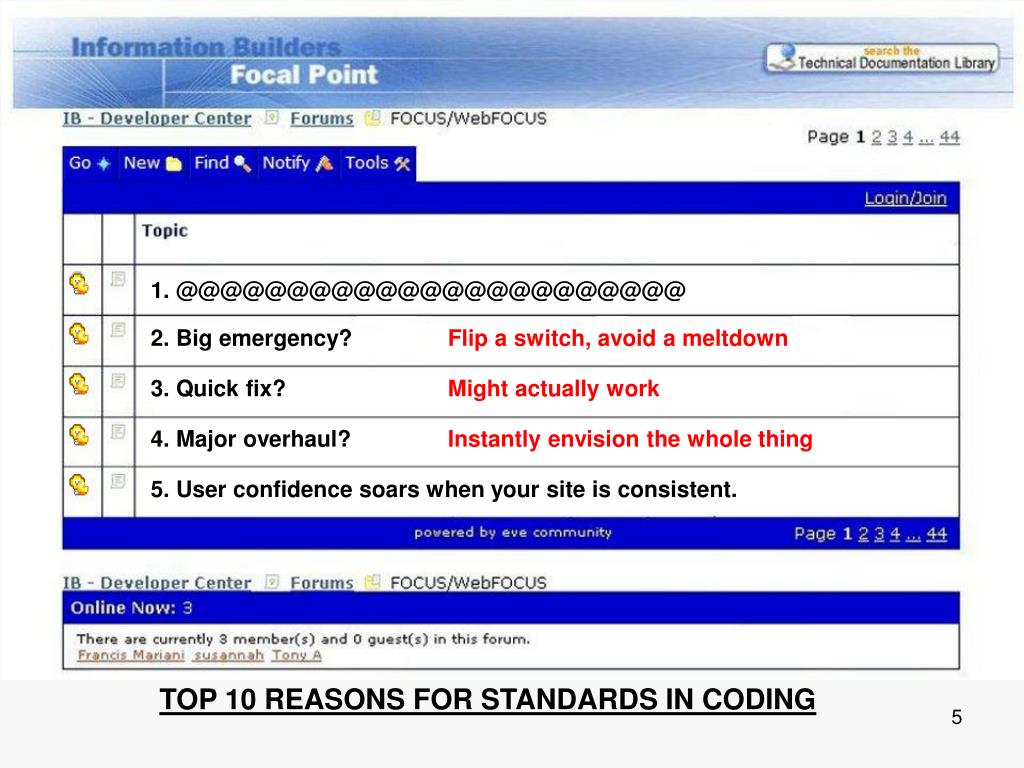Open Tony A's member profile
Viewport: 1024px width, 768px height.
296,655
